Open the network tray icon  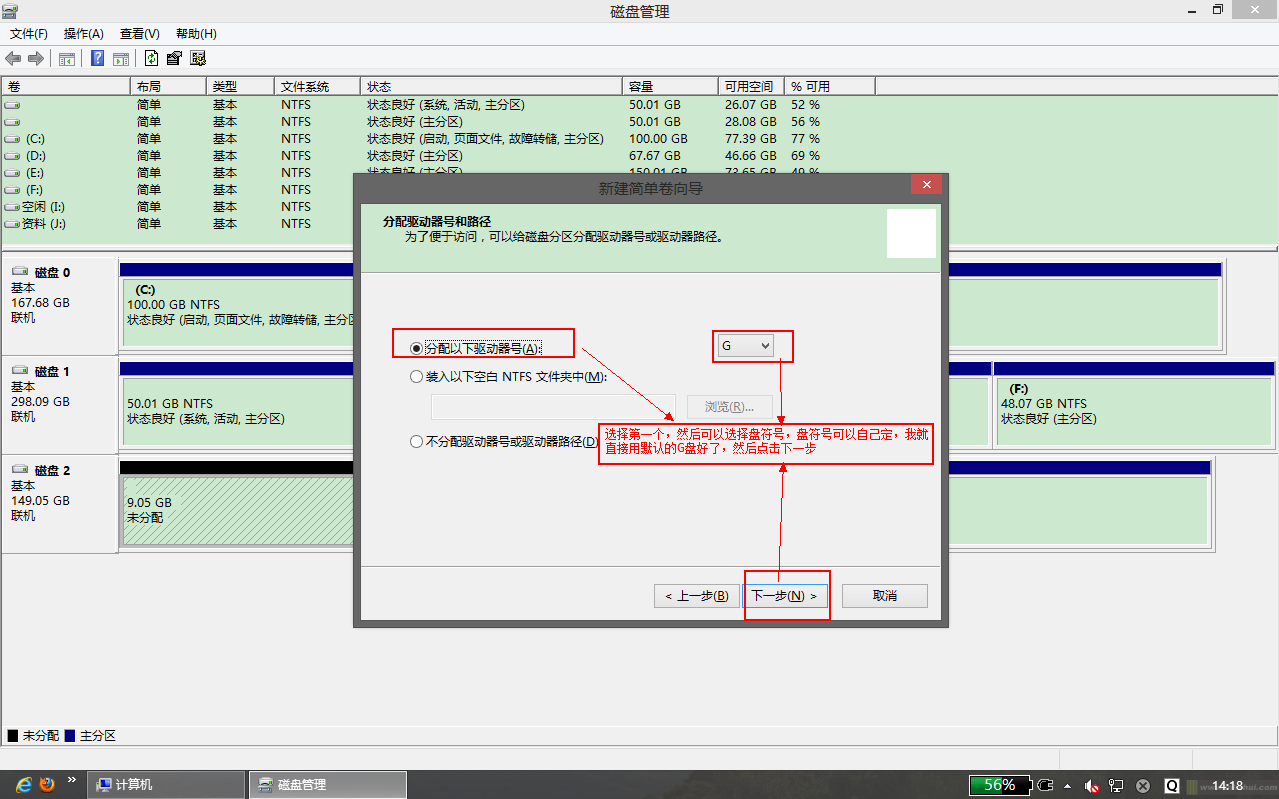[1117, 786]
